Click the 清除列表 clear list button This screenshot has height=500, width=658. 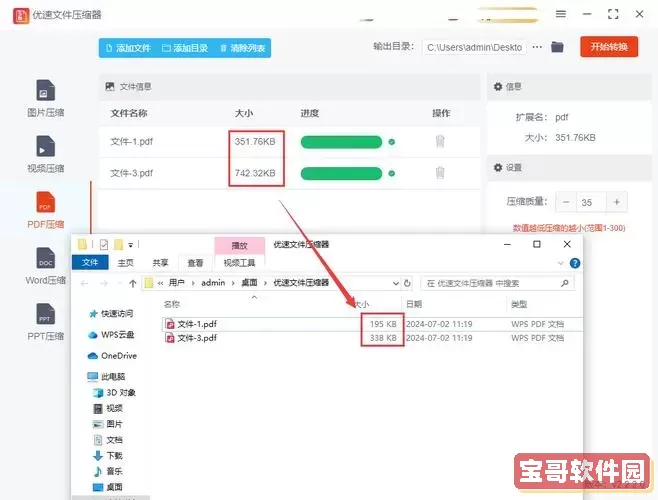(x=243, y=48)
